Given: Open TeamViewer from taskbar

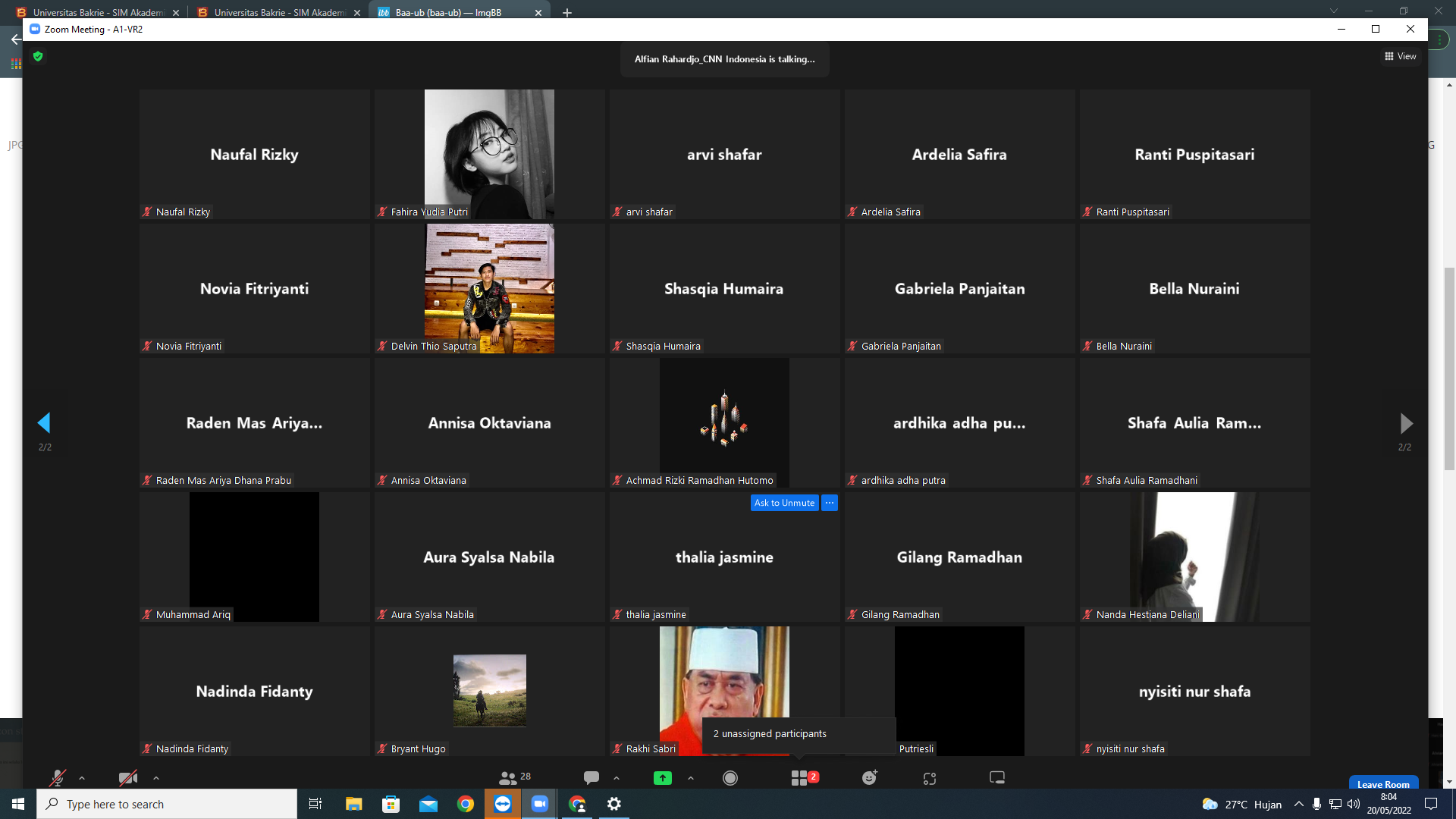Looking at the screenshot, I should point(503,804).
